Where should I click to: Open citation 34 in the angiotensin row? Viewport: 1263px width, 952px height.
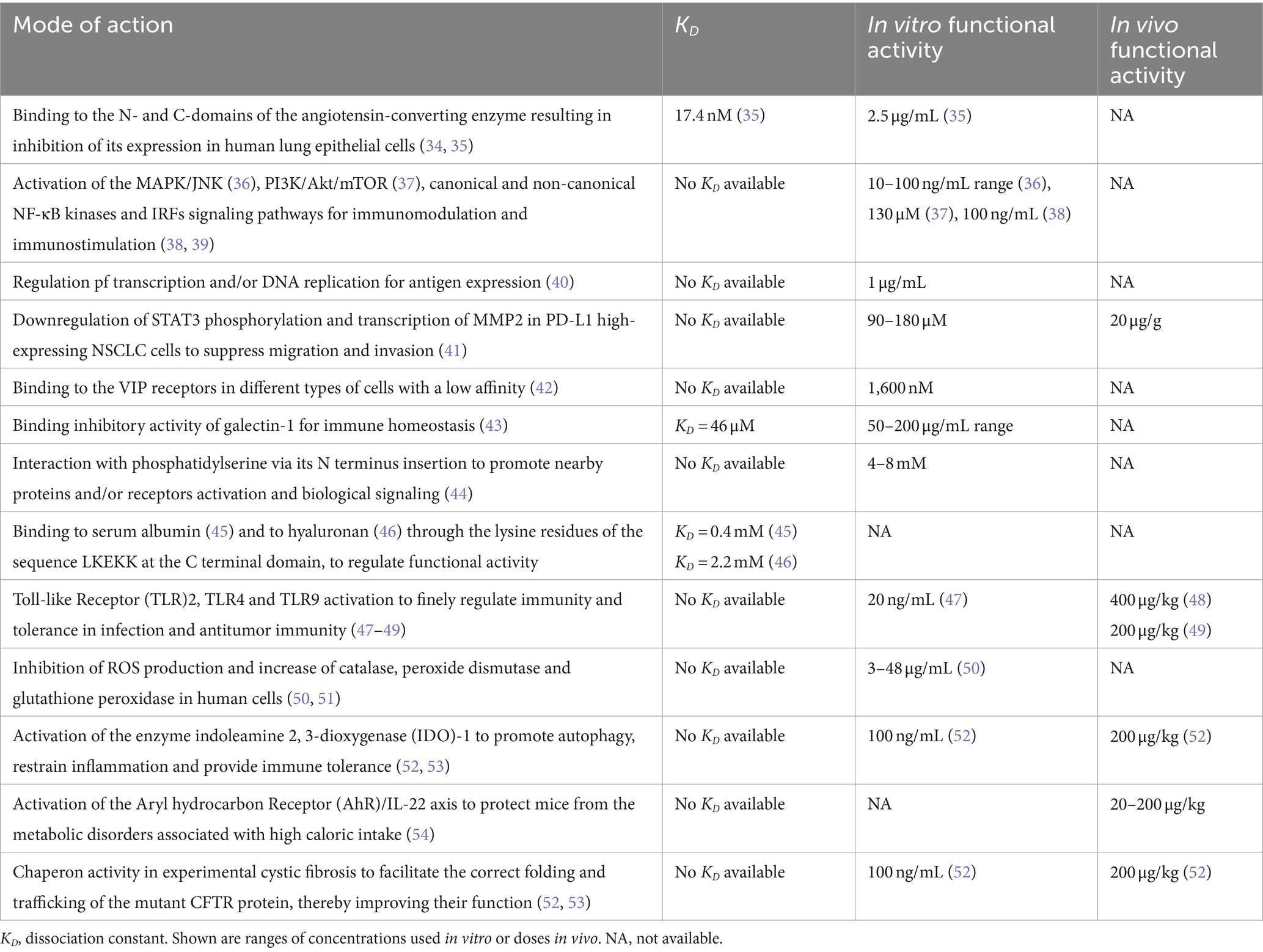[x=434, y=146]
